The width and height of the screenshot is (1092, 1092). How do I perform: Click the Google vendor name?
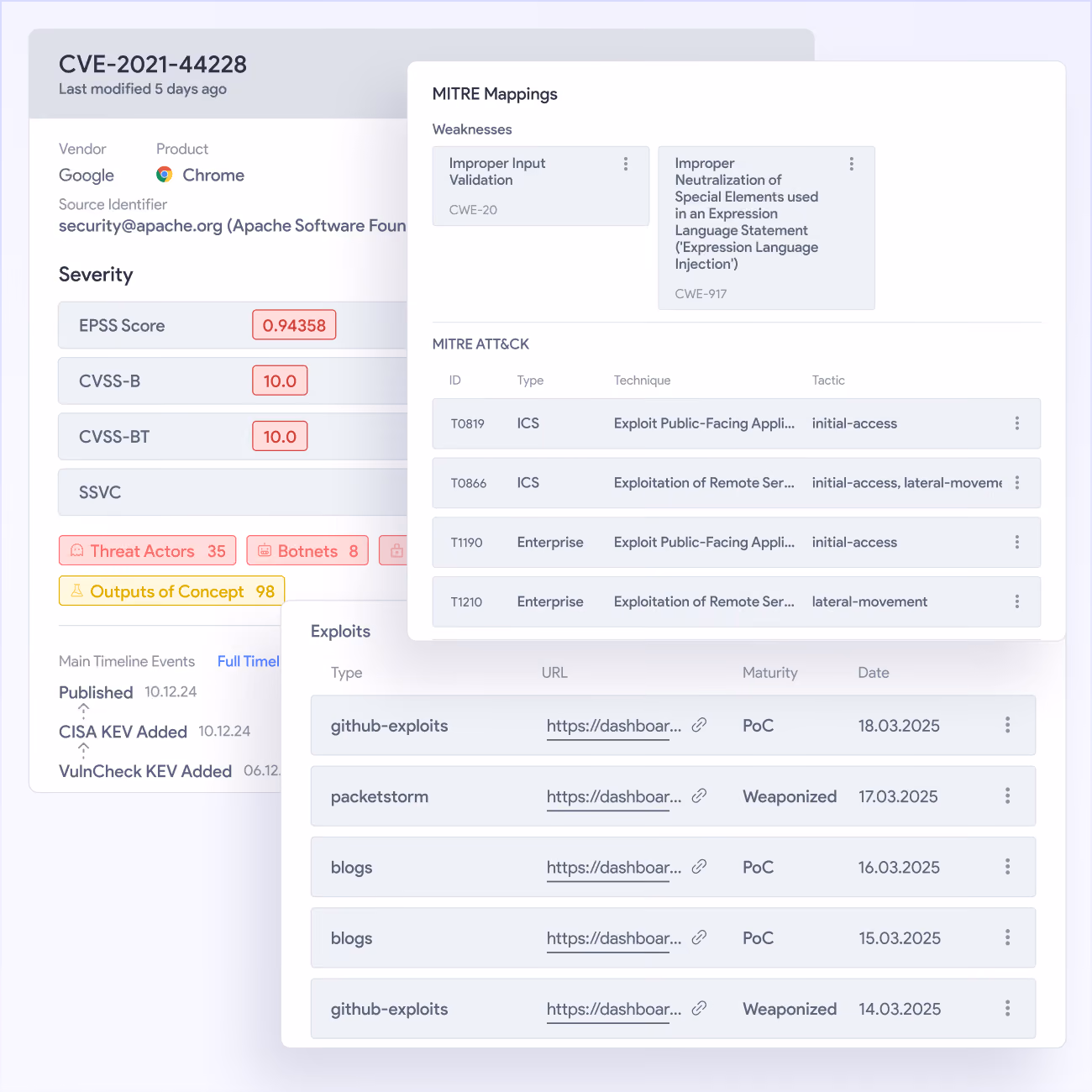pos(87,176)
